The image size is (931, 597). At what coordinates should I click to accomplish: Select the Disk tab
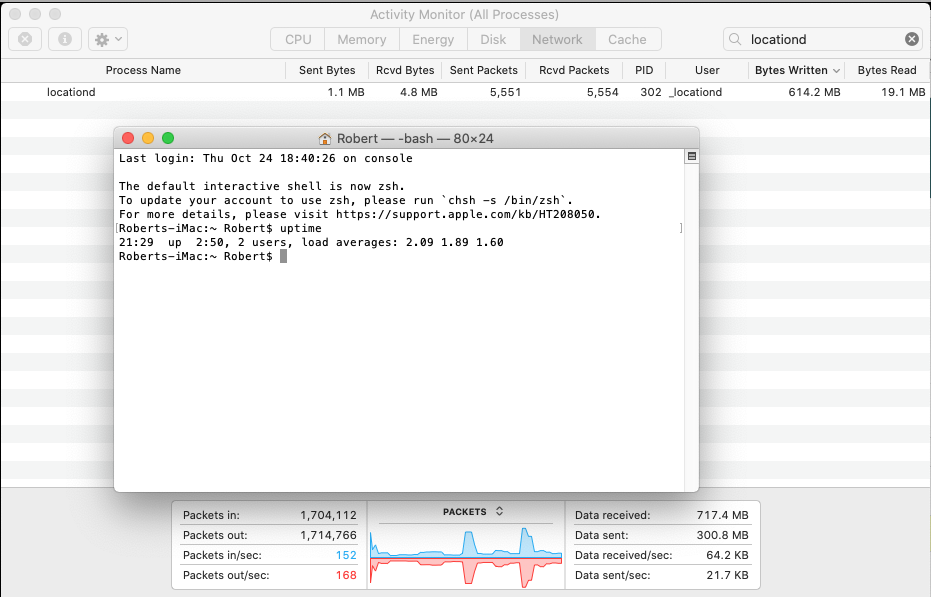[493, 39]
